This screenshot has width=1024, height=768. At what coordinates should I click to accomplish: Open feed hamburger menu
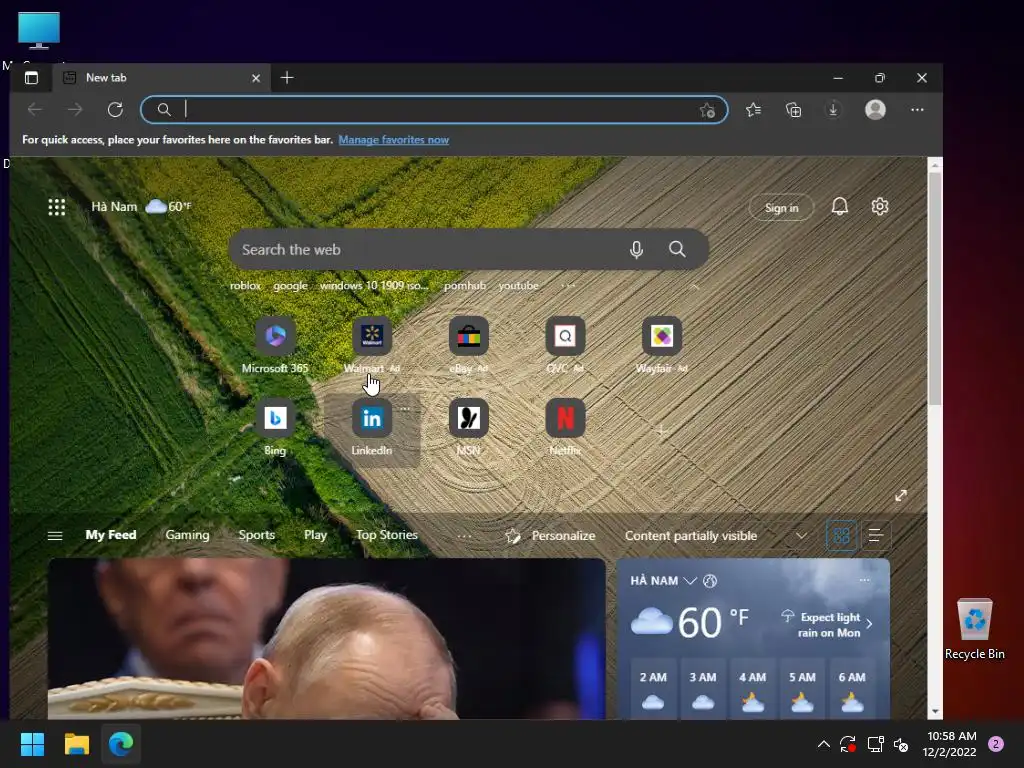55,536
